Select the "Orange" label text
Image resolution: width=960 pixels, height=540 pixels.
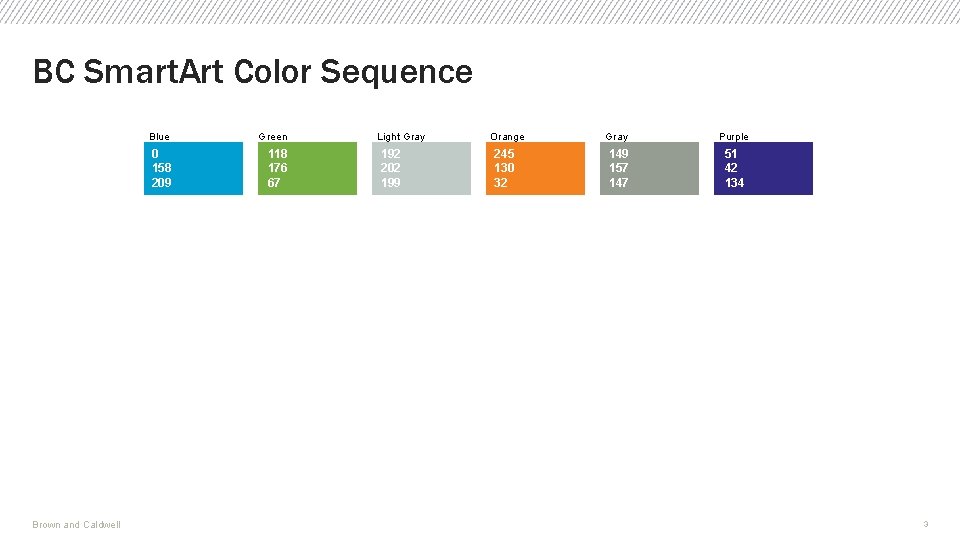point(507,137)
